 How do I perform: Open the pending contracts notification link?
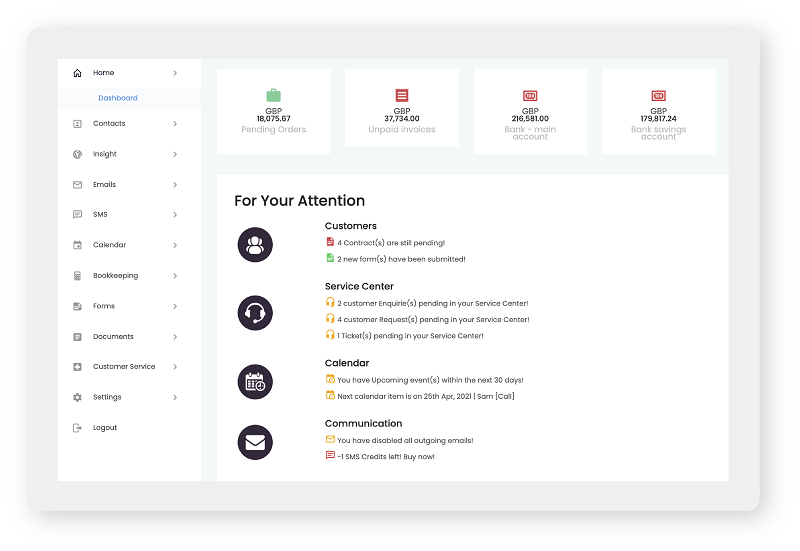[390, 243]
